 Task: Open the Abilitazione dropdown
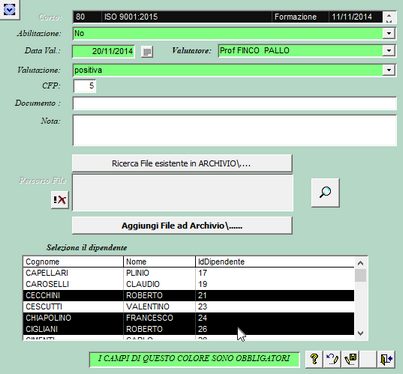click(x=389, y=33)
